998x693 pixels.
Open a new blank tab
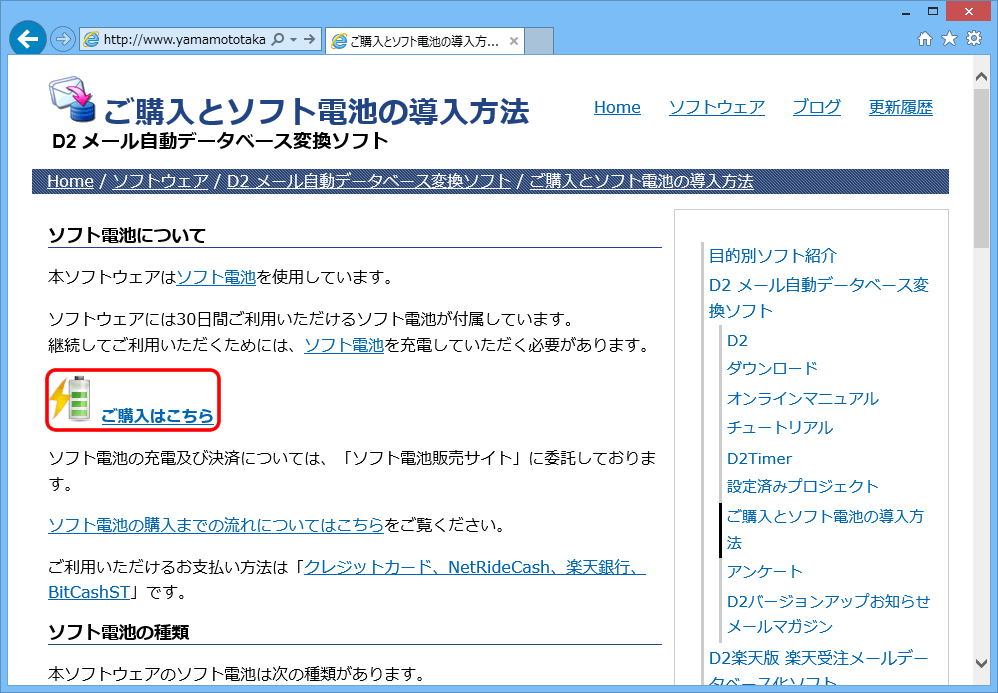pyautogui.click(x=539, y=41)
